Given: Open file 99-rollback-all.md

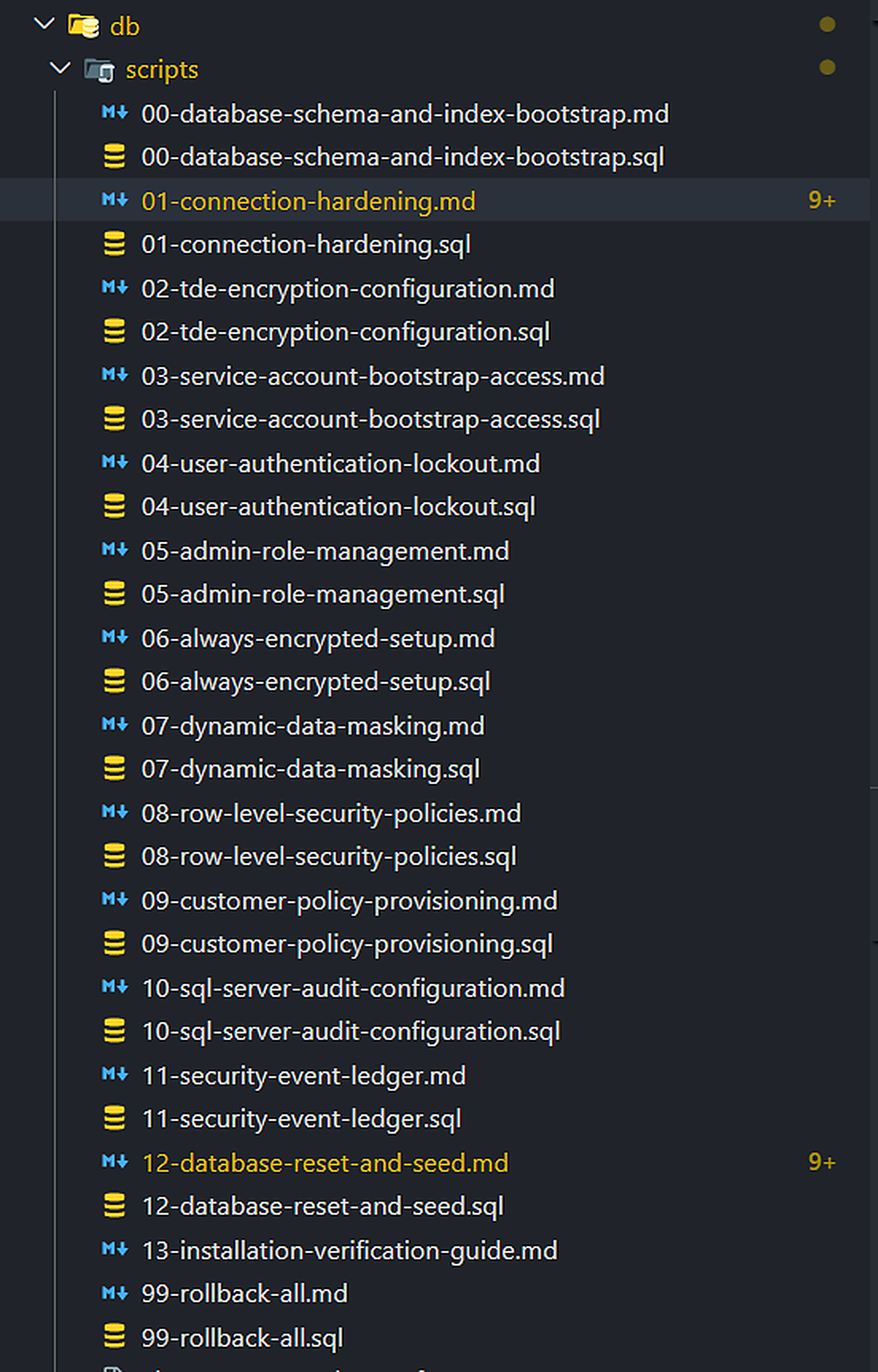Looking at the screenshot, I should click(x=245, y=1294).
